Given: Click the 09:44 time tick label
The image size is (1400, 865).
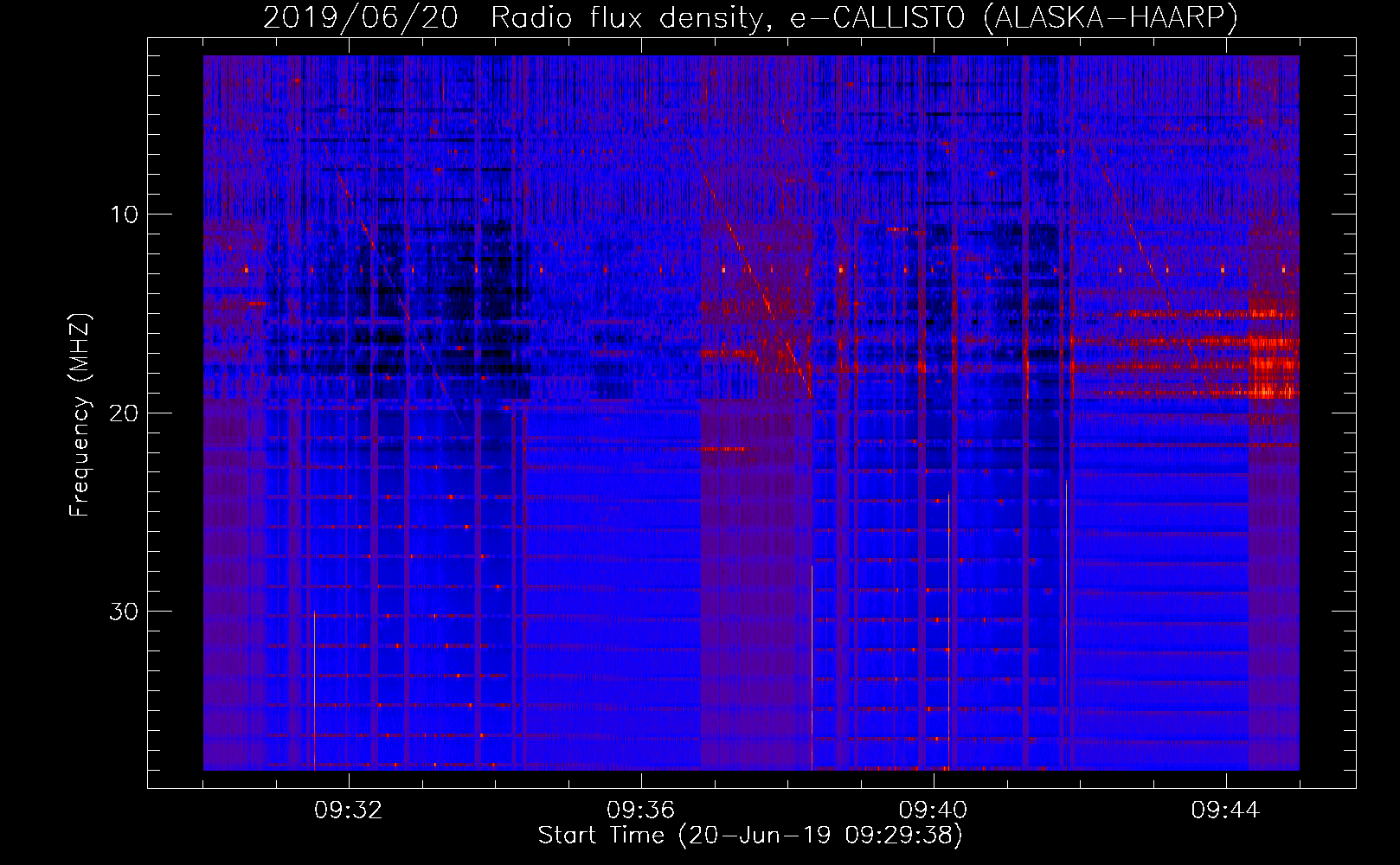Looking at the screenshot, I should click(1226, 811).
